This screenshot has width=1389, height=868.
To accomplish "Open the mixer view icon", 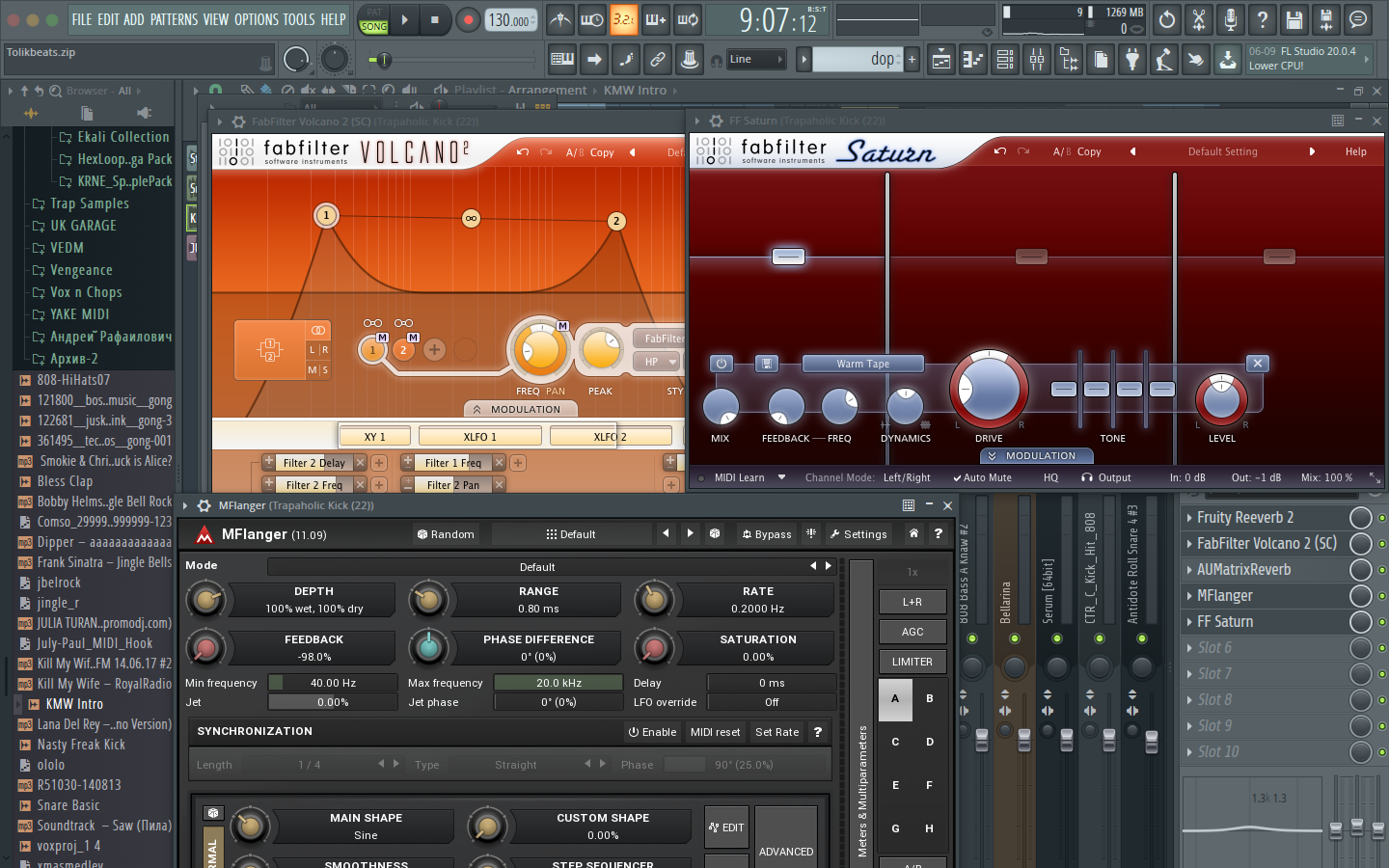I will (x=1037, y=60).
